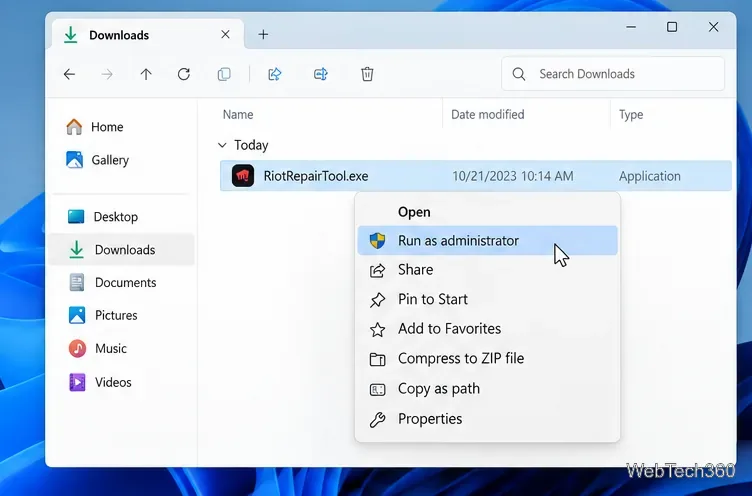The image size is (752, 496).
Task: Choose Share in context menu
Action: 487,270
